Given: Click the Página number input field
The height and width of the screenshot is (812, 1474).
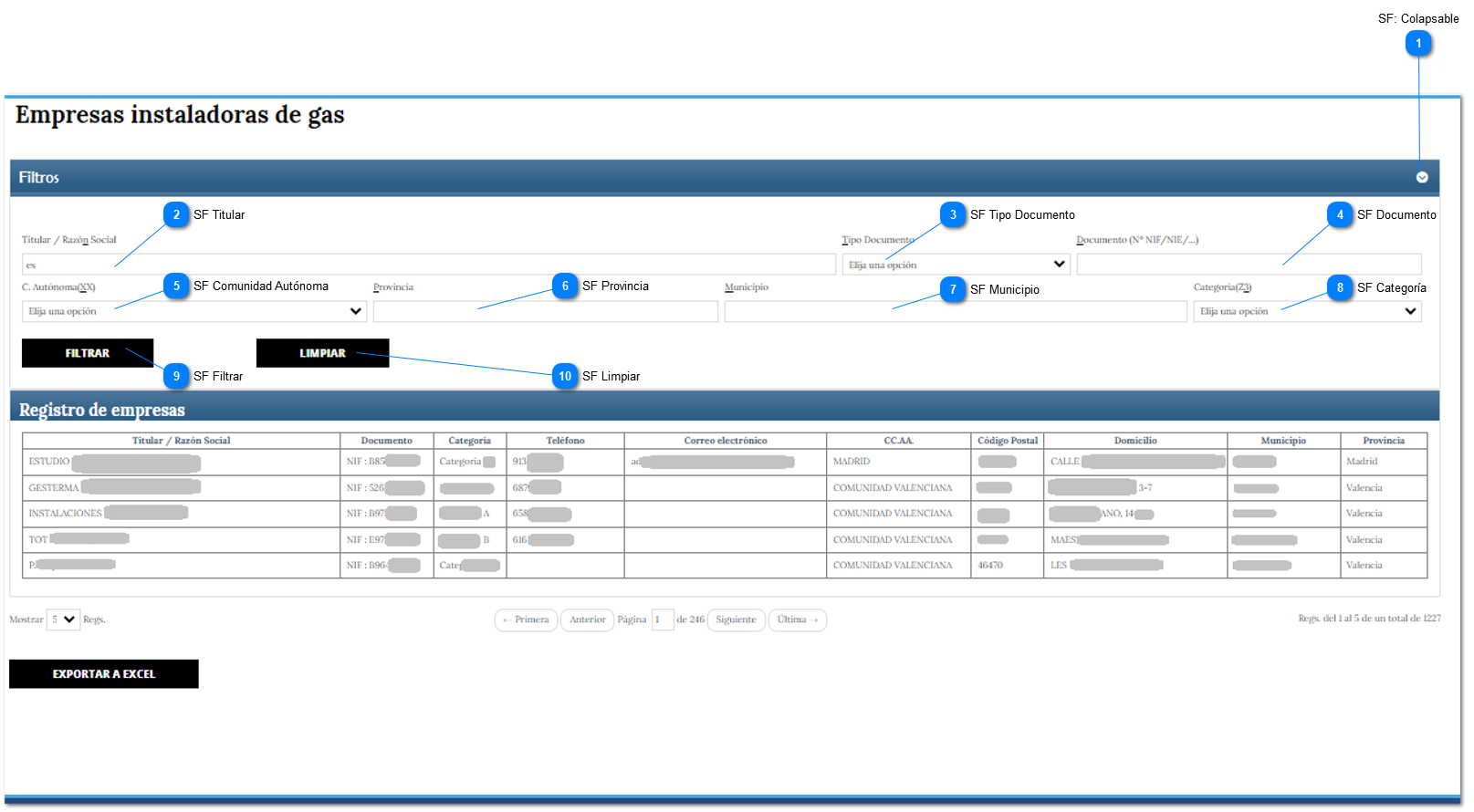Looking at the screenshot, I should coord(663,620).
